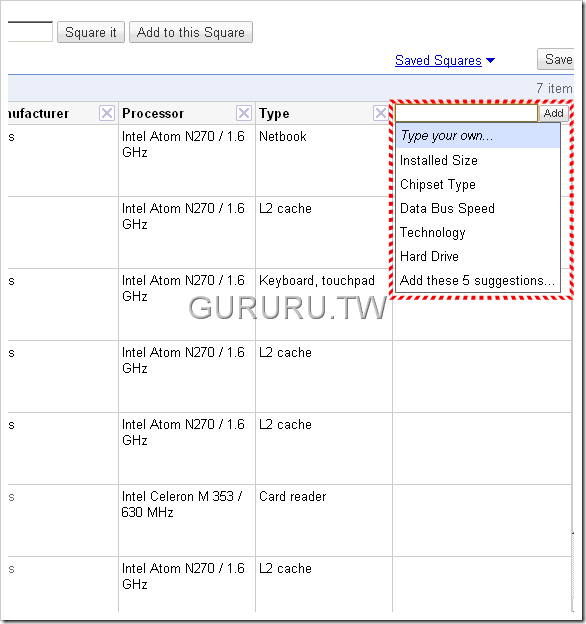Click the 'Keyboard, touchpad' cell
Image resolution: width=586 pixels, height=624 pixels.
[x=323, y=304]
